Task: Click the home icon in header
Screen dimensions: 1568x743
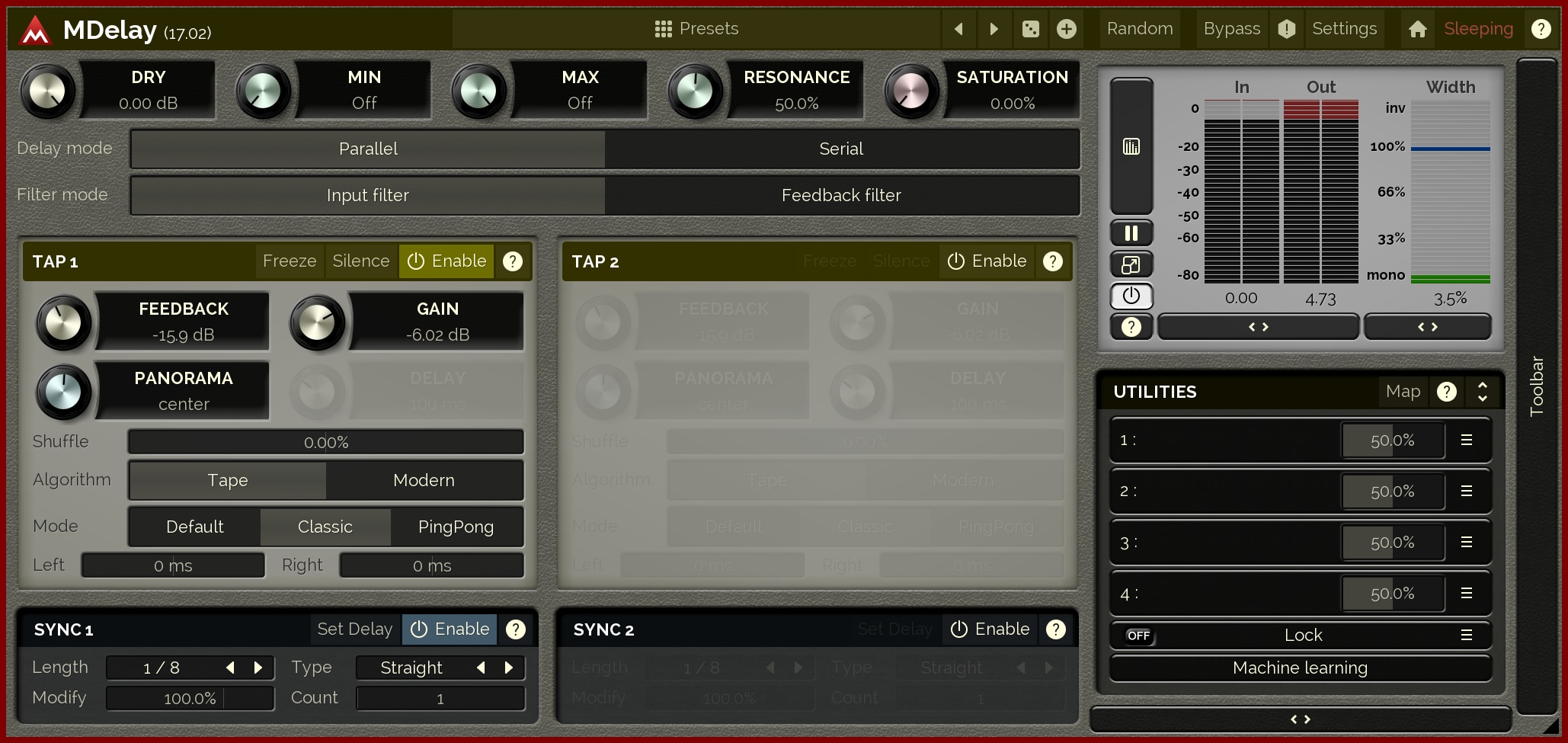Action: point(1417,29)
